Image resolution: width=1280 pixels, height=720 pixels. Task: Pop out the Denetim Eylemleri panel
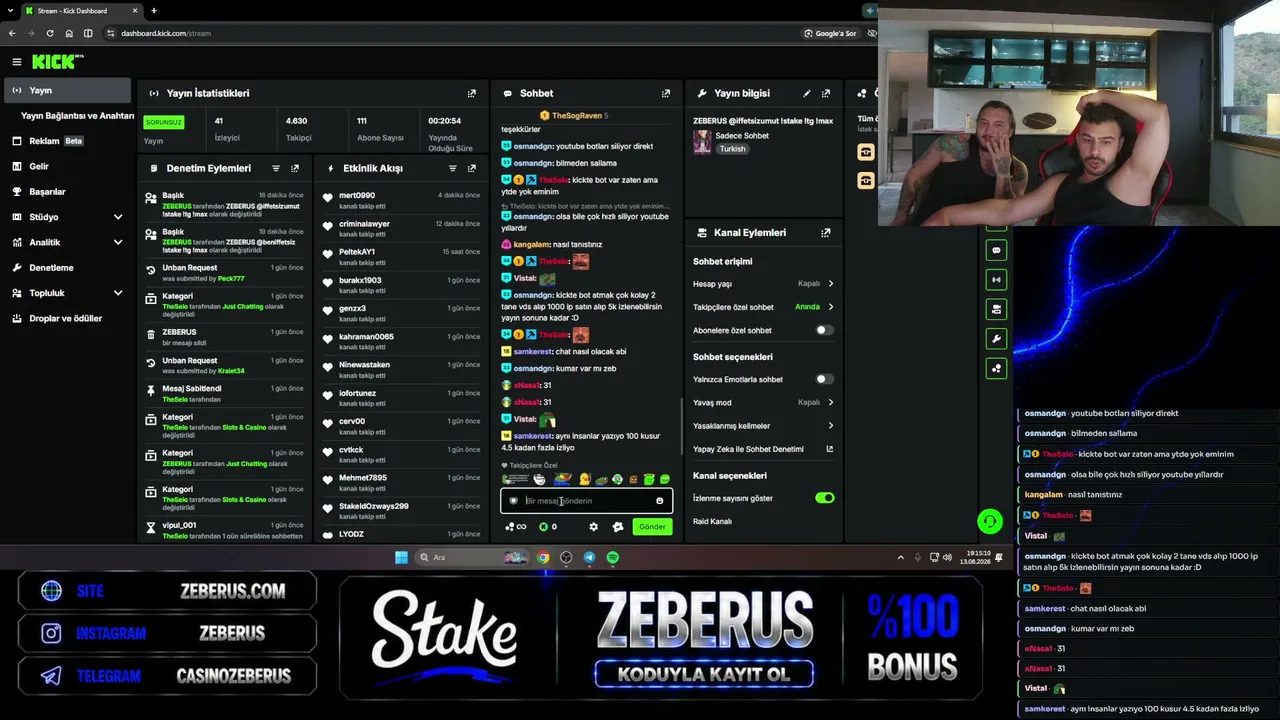pyautogui.click(x=295, y=168)
